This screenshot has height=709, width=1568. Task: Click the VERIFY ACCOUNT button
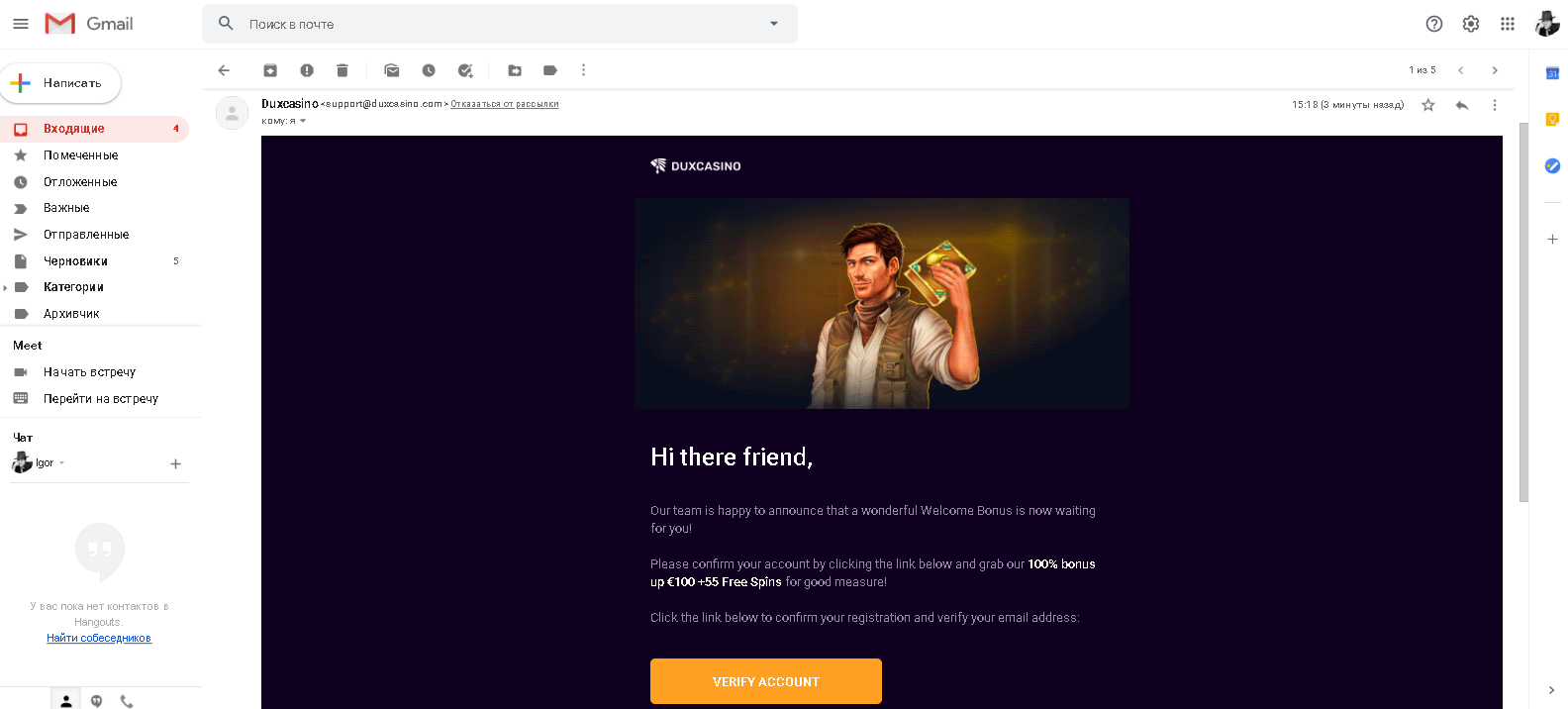(x=765, y=681)
